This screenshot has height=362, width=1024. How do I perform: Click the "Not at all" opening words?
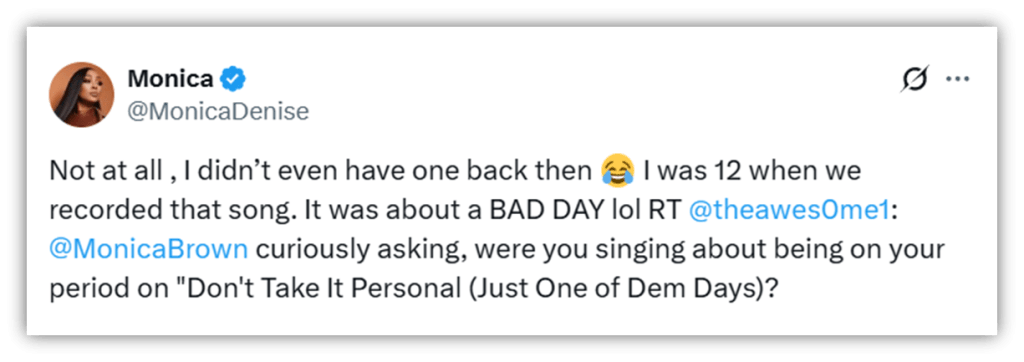pos(104,172)
